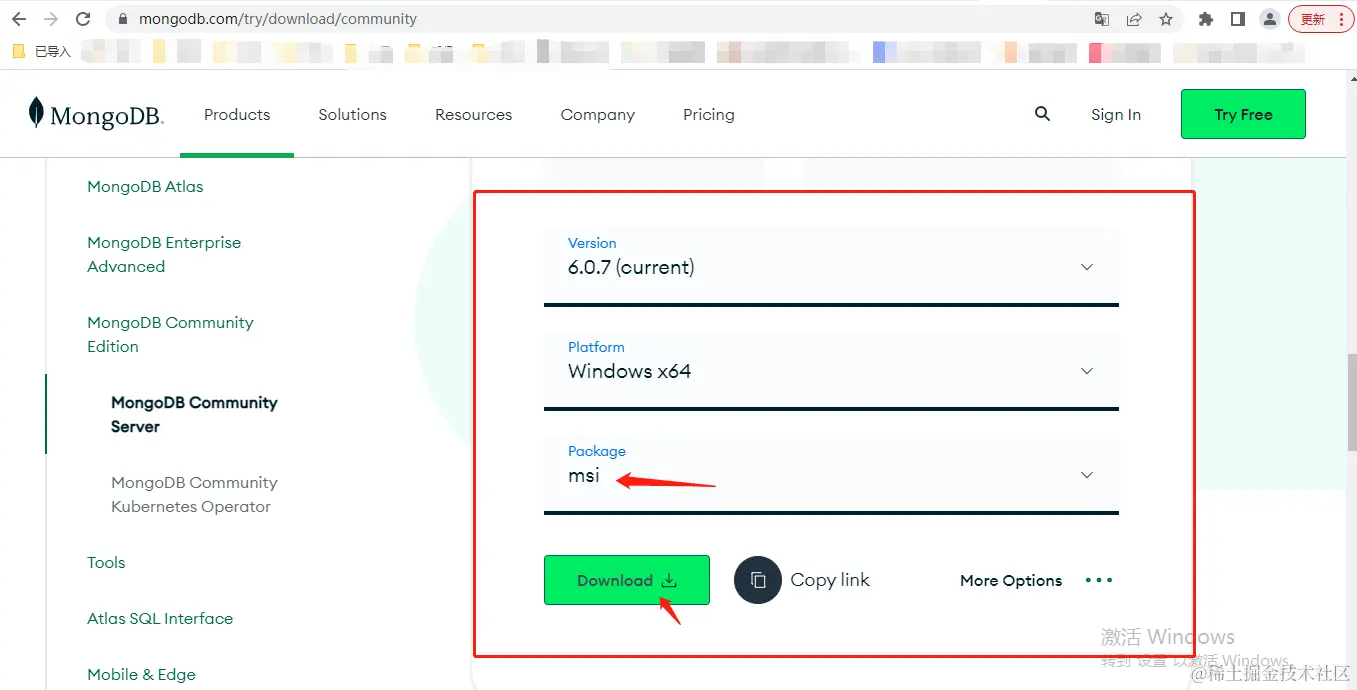Open MongoDB Community Kubernetes Operator link
This screenshot has height=690, width=1357.
click(x=194, y=494)
